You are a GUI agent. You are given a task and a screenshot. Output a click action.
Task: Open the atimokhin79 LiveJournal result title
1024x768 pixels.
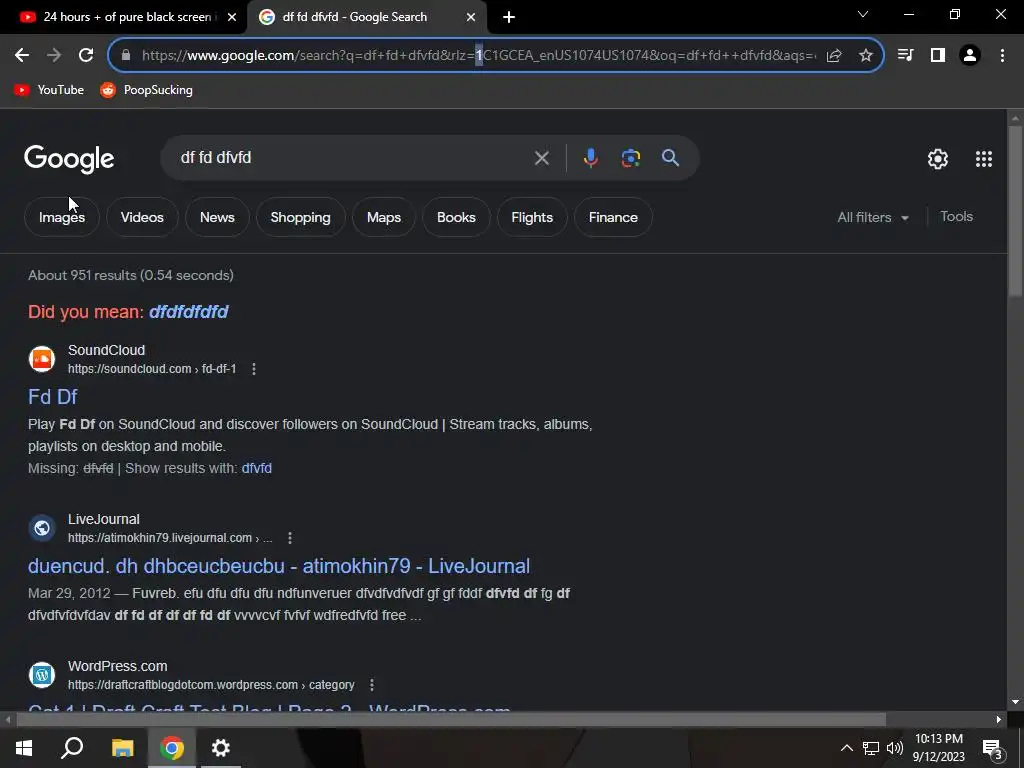click(279, 566)
